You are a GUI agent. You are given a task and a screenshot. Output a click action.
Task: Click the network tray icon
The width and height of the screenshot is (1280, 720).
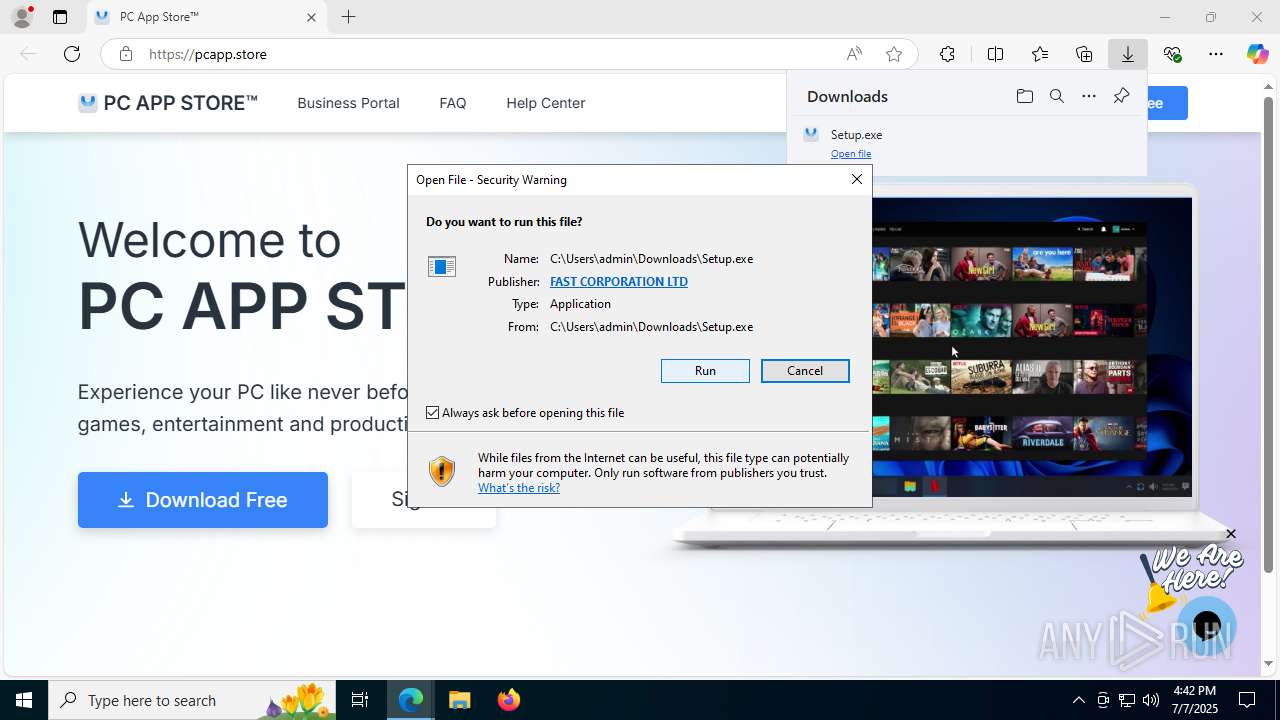pyautogui.click(x=1127, y=700)
